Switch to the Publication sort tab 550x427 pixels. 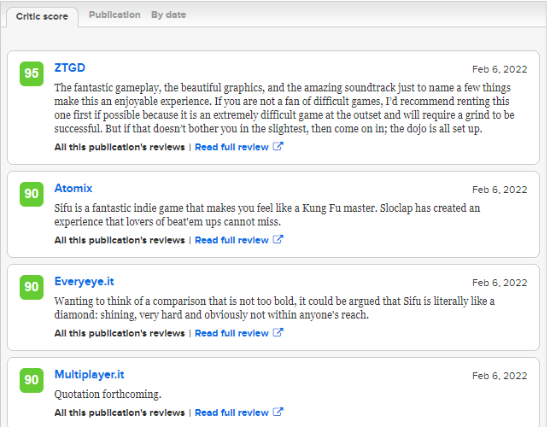coord(114,15)
